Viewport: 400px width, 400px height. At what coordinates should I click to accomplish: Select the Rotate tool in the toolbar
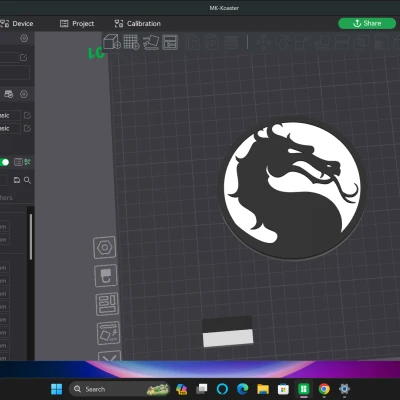tap(283, 43)
